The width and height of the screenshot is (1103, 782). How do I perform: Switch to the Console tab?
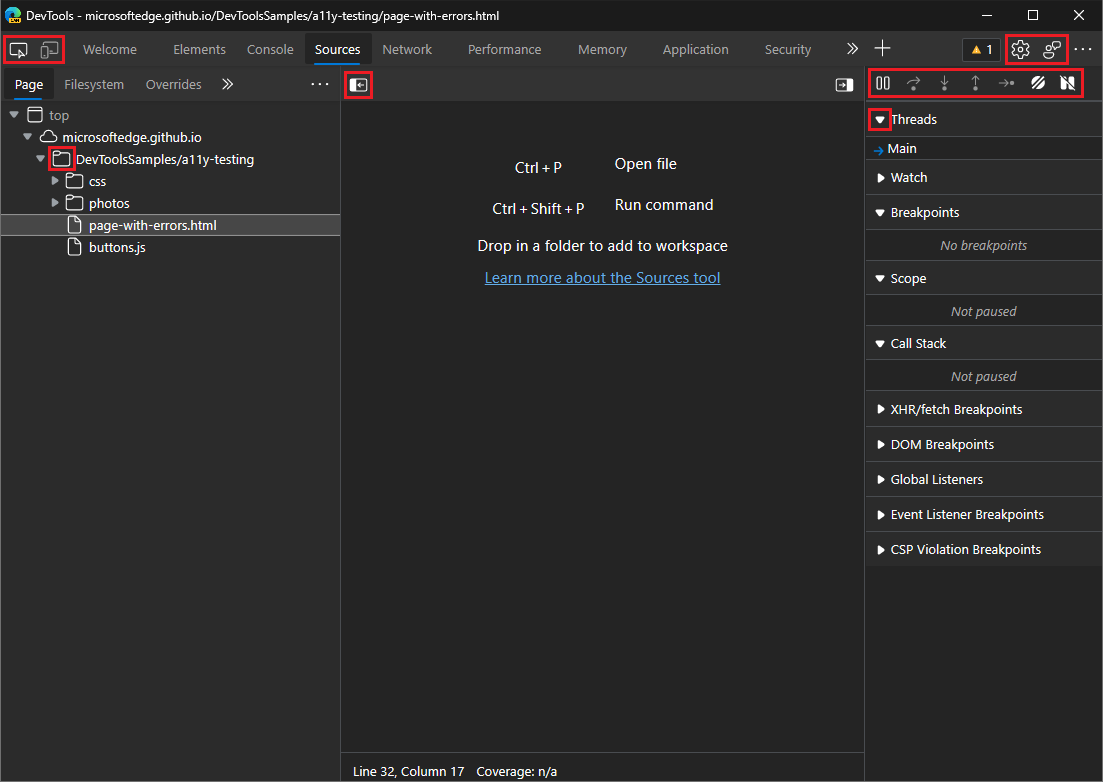269,48
